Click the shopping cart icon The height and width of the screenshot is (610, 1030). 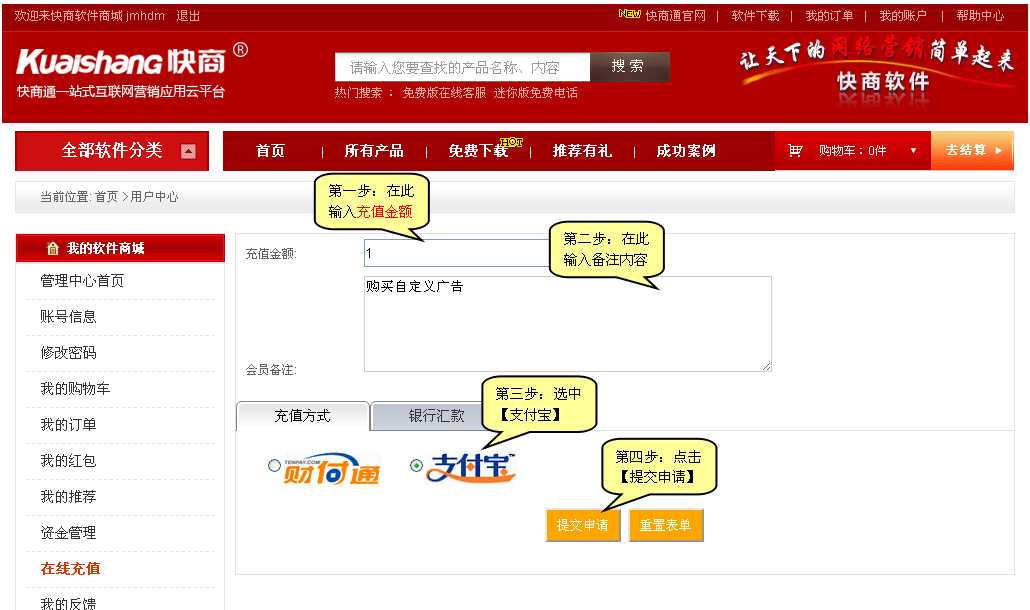point(795,151)
